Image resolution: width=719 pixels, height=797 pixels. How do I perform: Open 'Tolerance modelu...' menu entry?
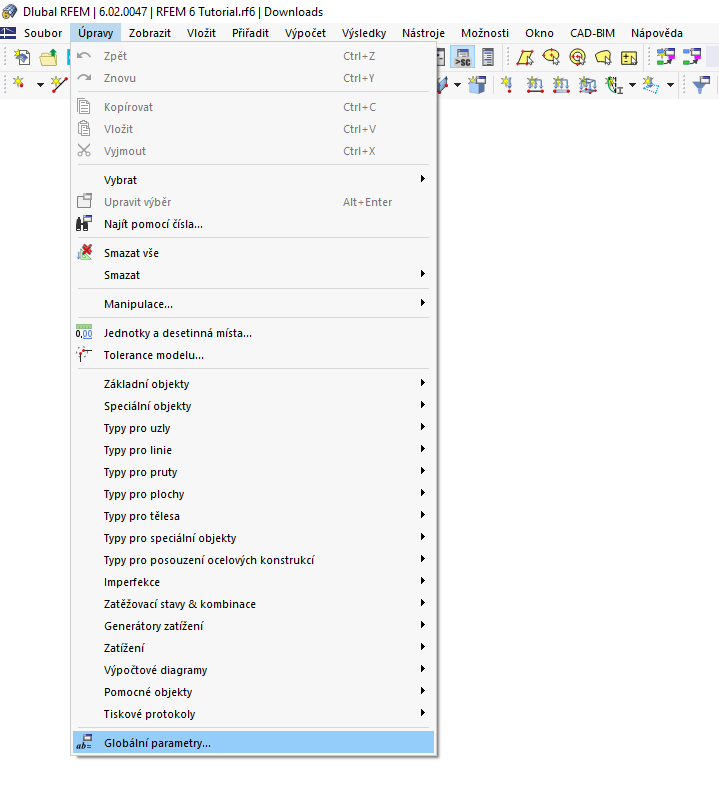click(x=253, y=355)
